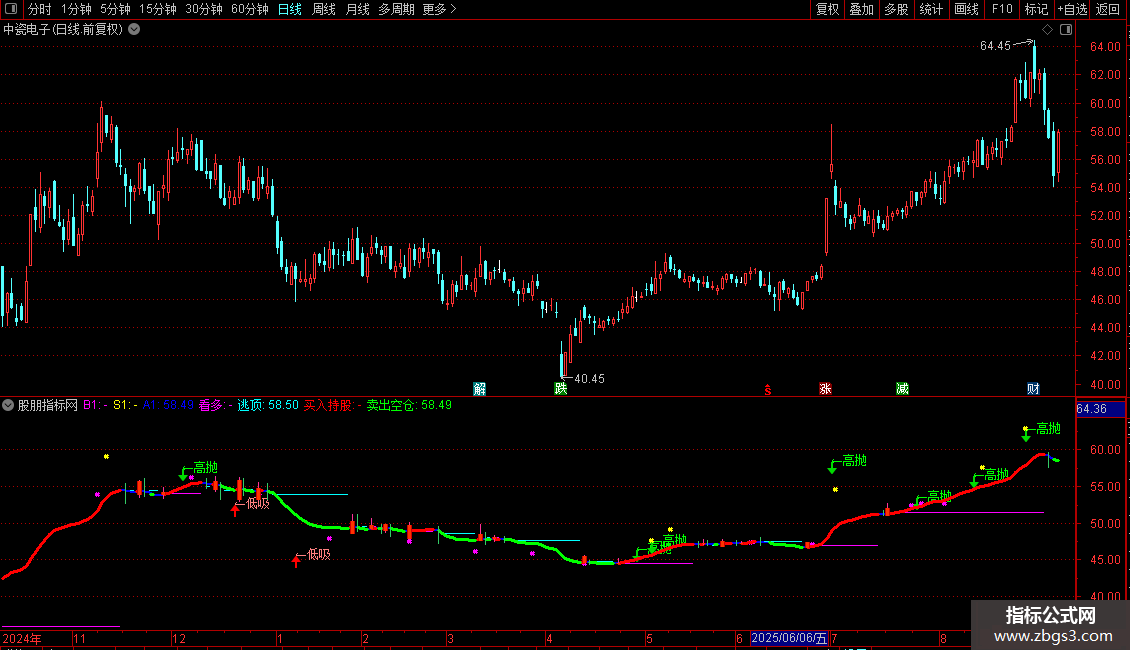Viewport: 1130px width, 650px height.
Task: Click the green 减 event marker
Action: coord(902,389)
